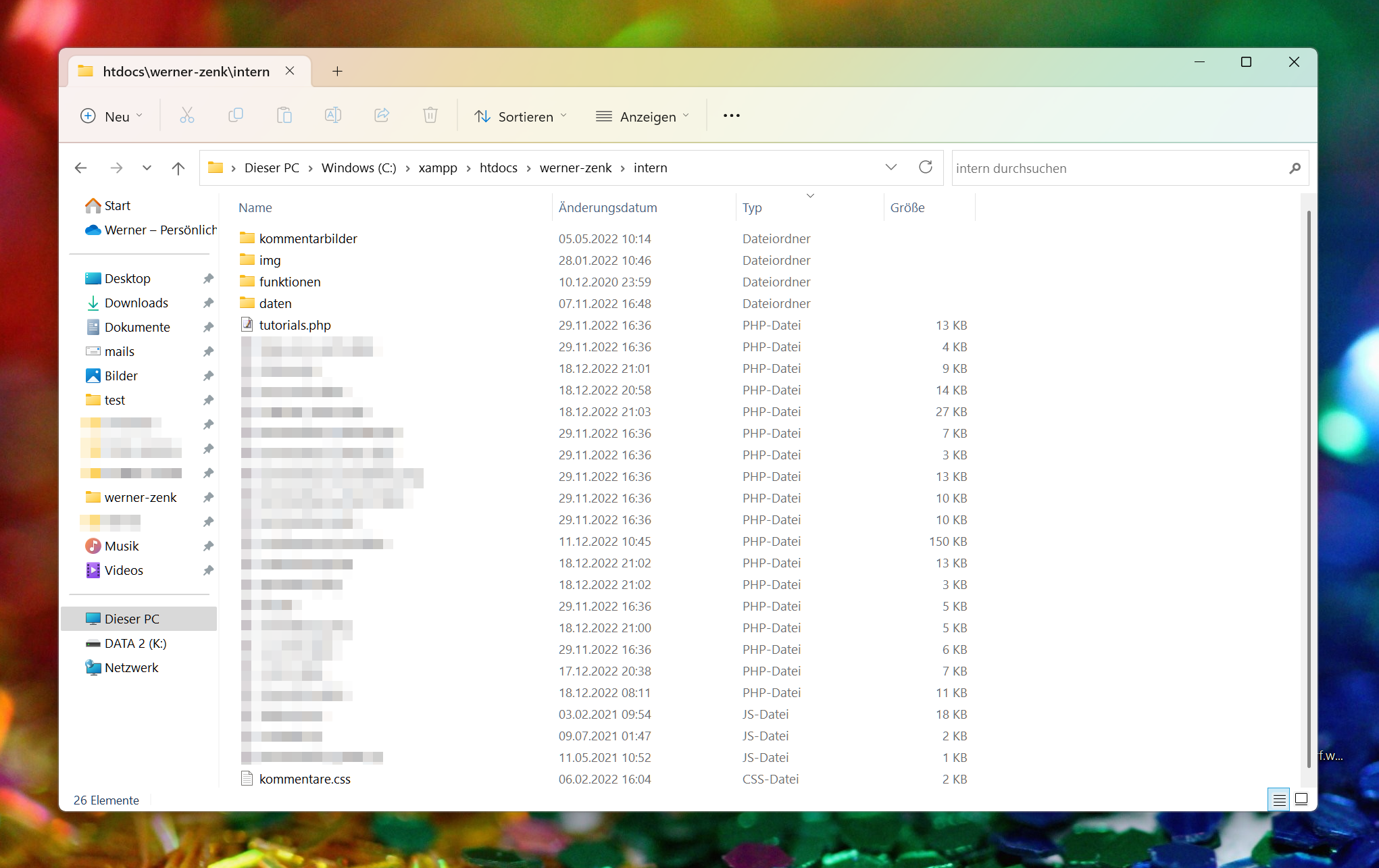The image size is (1379, 868).
Task: Click the Delete trash can icon
Action: 430,116
